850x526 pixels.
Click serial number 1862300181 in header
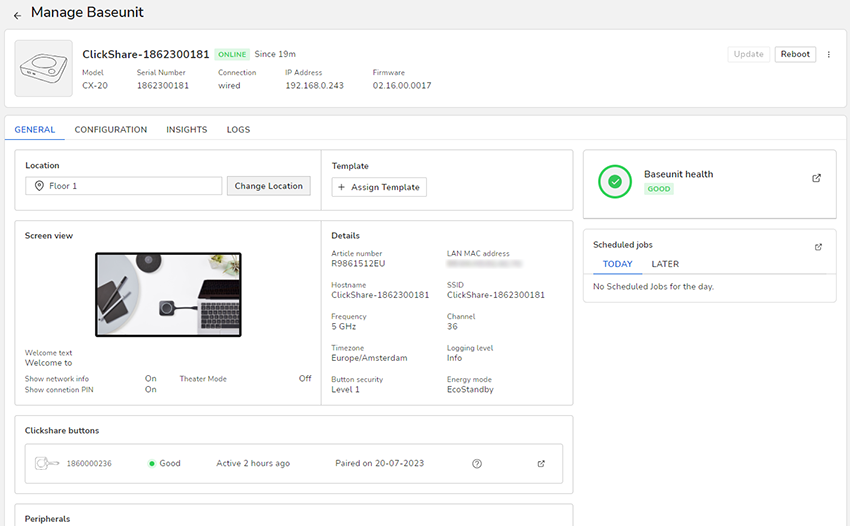click(x=163, y=86)
